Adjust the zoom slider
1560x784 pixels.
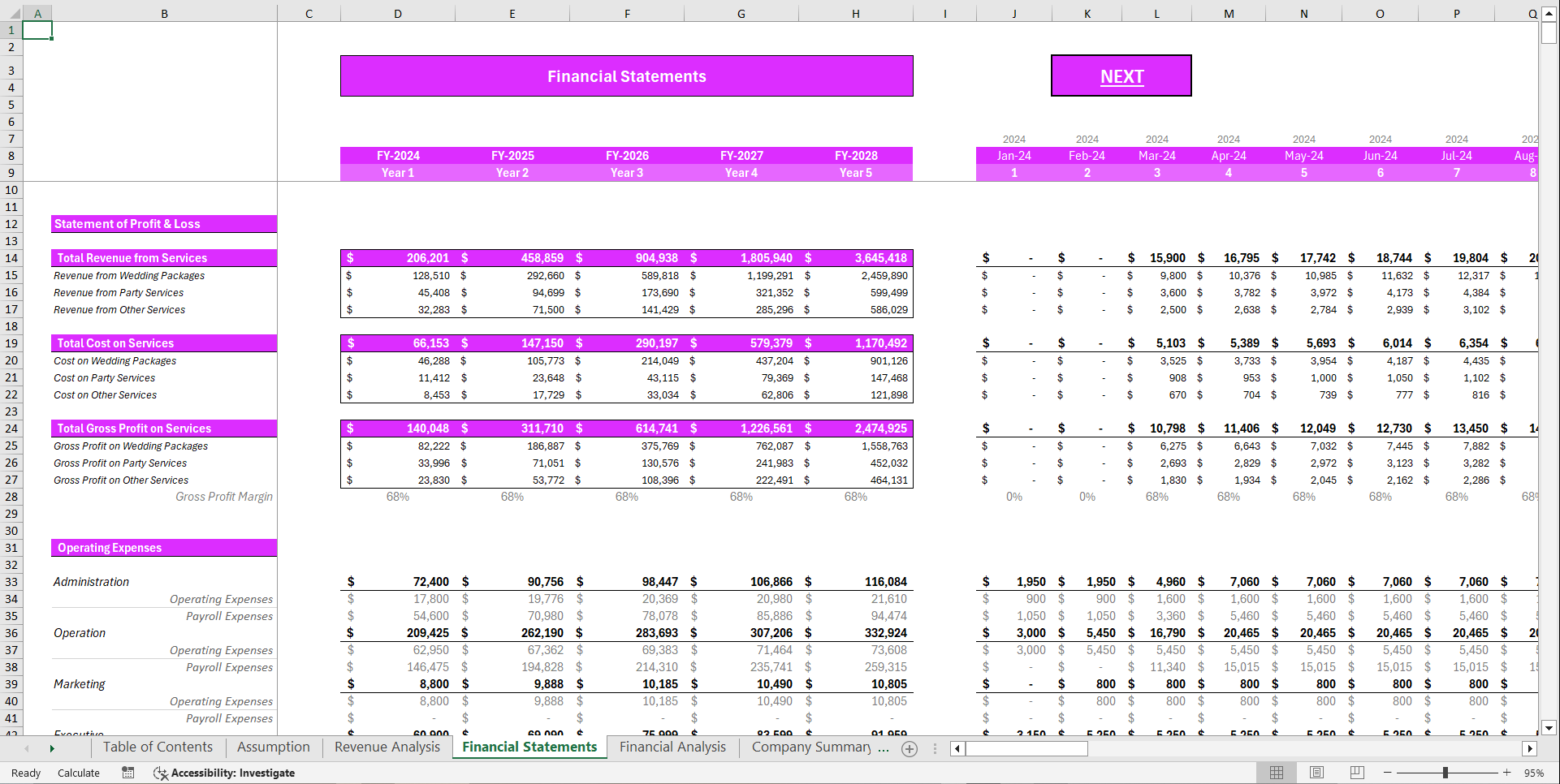1445,773
